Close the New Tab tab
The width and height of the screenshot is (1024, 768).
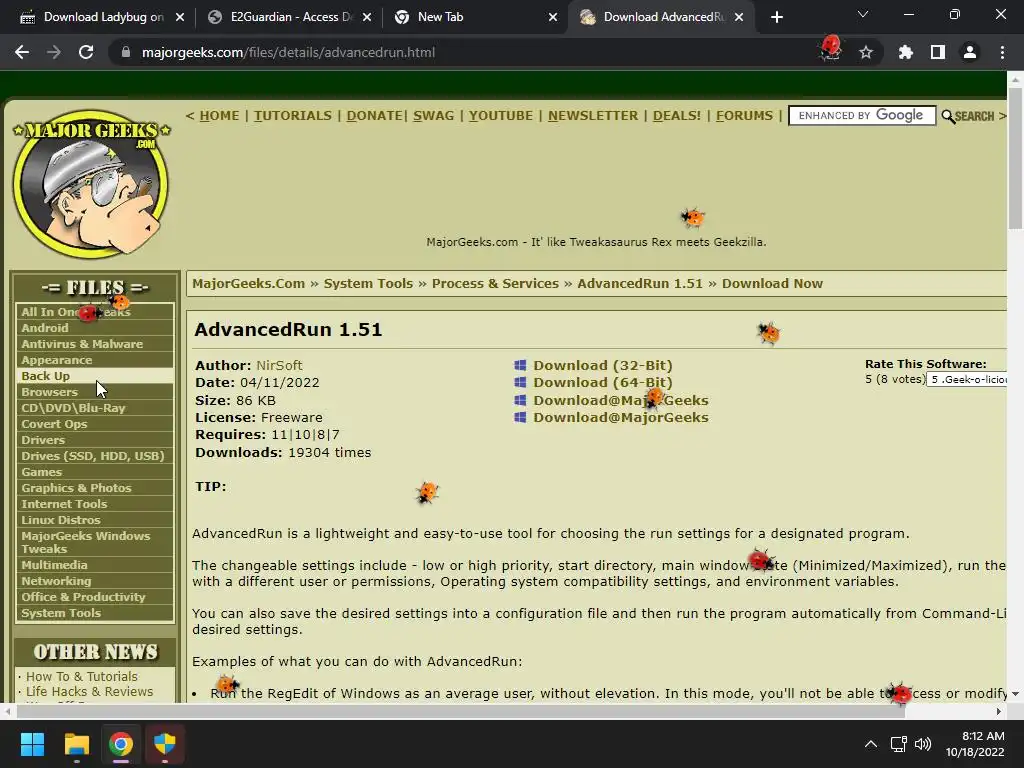(553, 17)
